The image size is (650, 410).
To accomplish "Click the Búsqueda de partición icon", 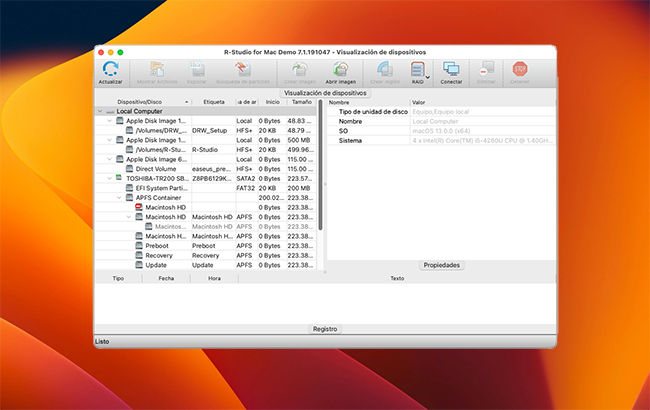I will point(243,69).
